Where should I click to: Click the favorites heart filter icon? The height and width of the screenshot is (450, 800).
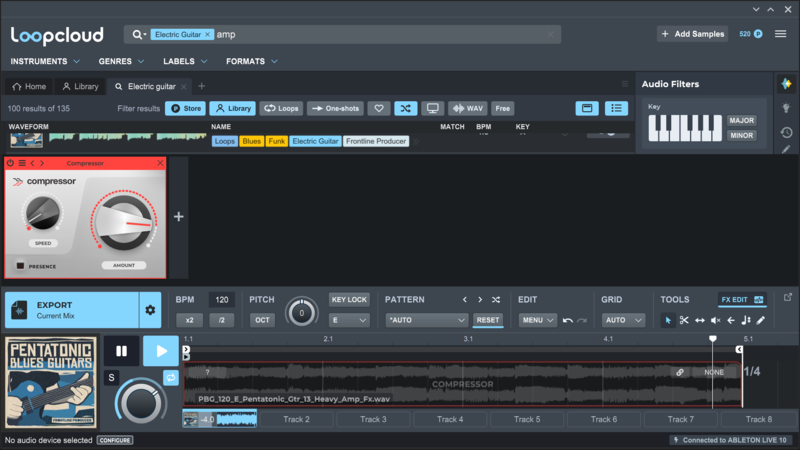[x=379, y=108]
